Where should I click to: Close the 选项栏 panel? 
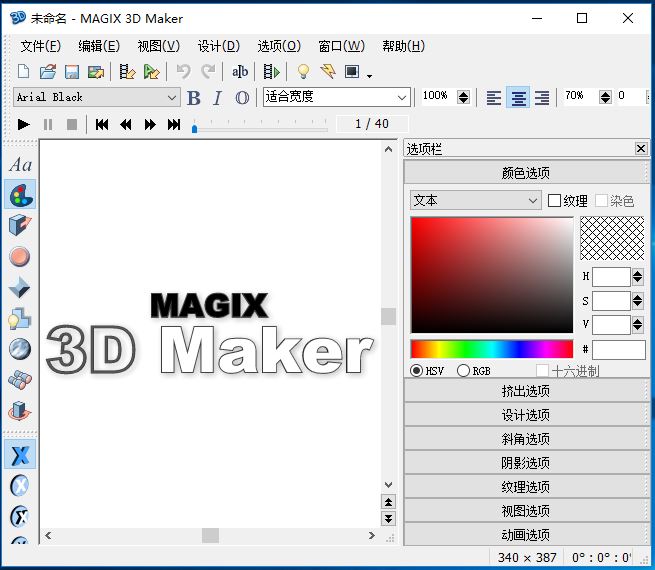[x=641, y=148]
